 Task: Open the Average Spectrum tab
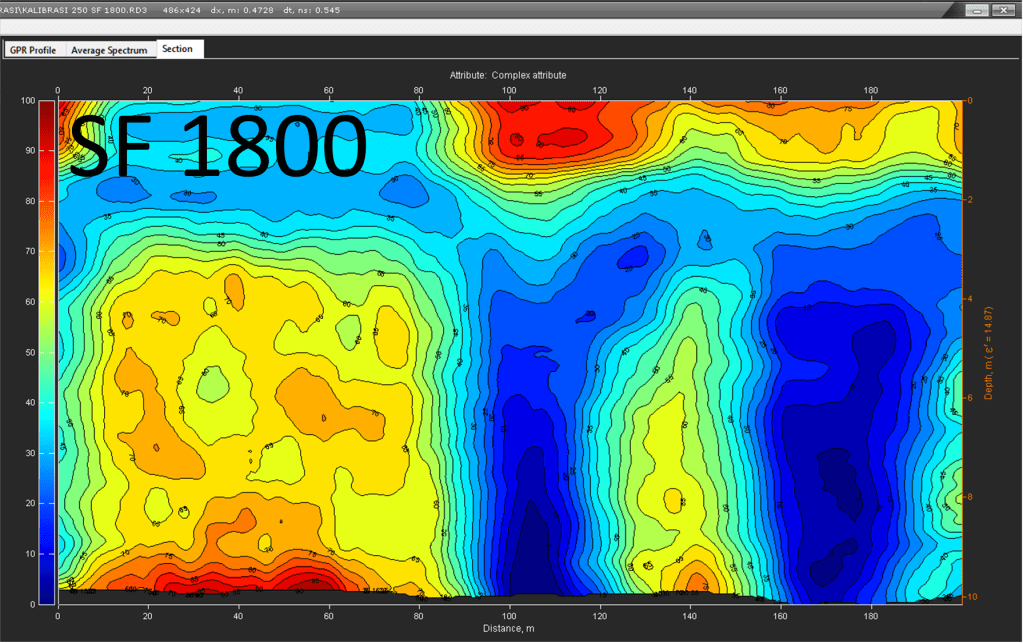click(x=109, y=50)
